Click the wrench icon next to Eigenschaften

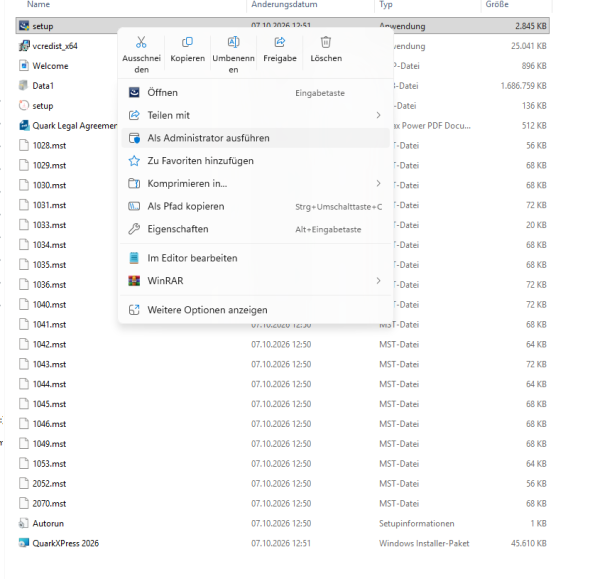134,229
